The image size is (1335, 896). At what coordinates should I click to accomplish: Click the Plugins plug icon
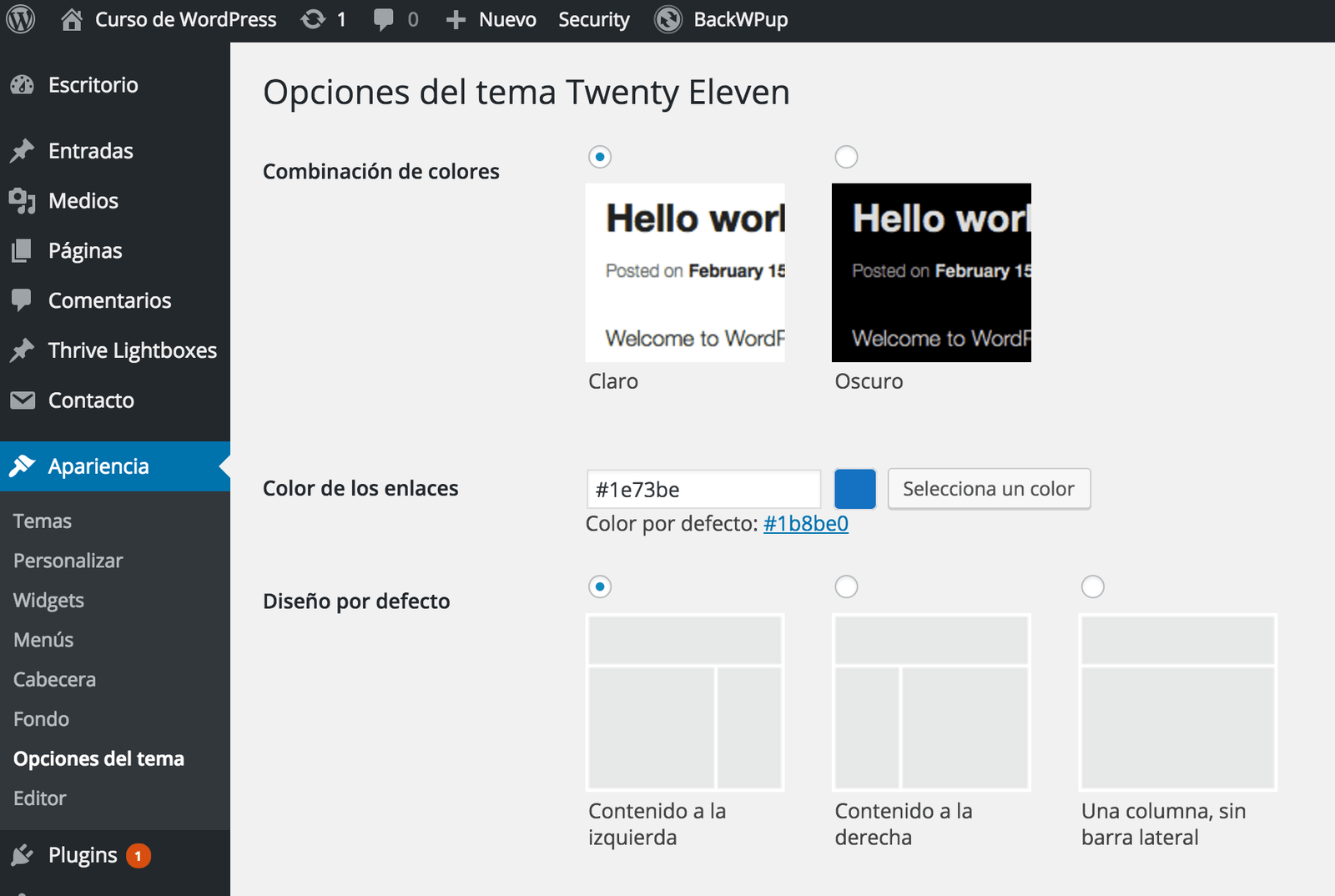coord(23,855)
